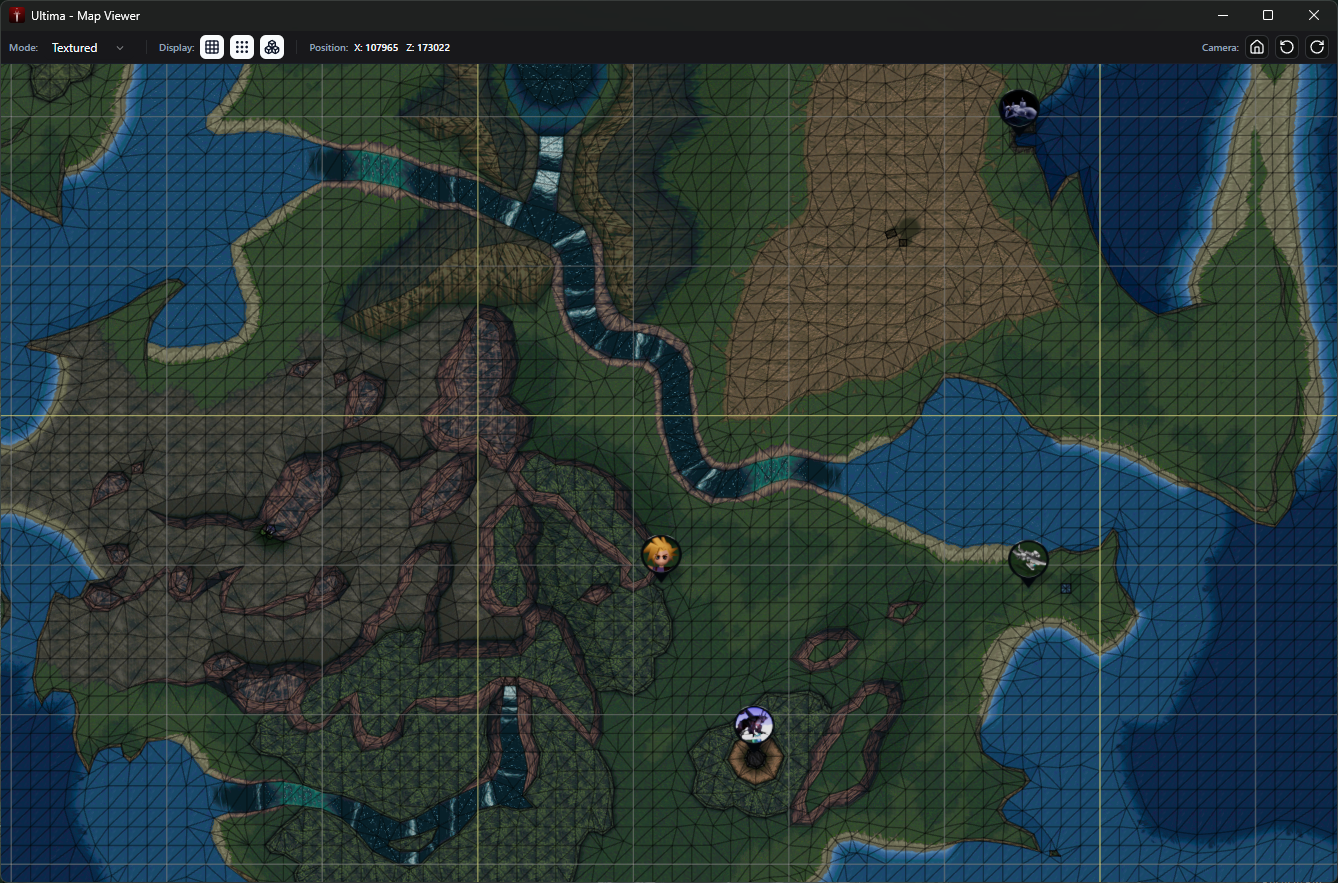Click the Display: label
The image size is (1338, 883).
[x=177, y=48]
